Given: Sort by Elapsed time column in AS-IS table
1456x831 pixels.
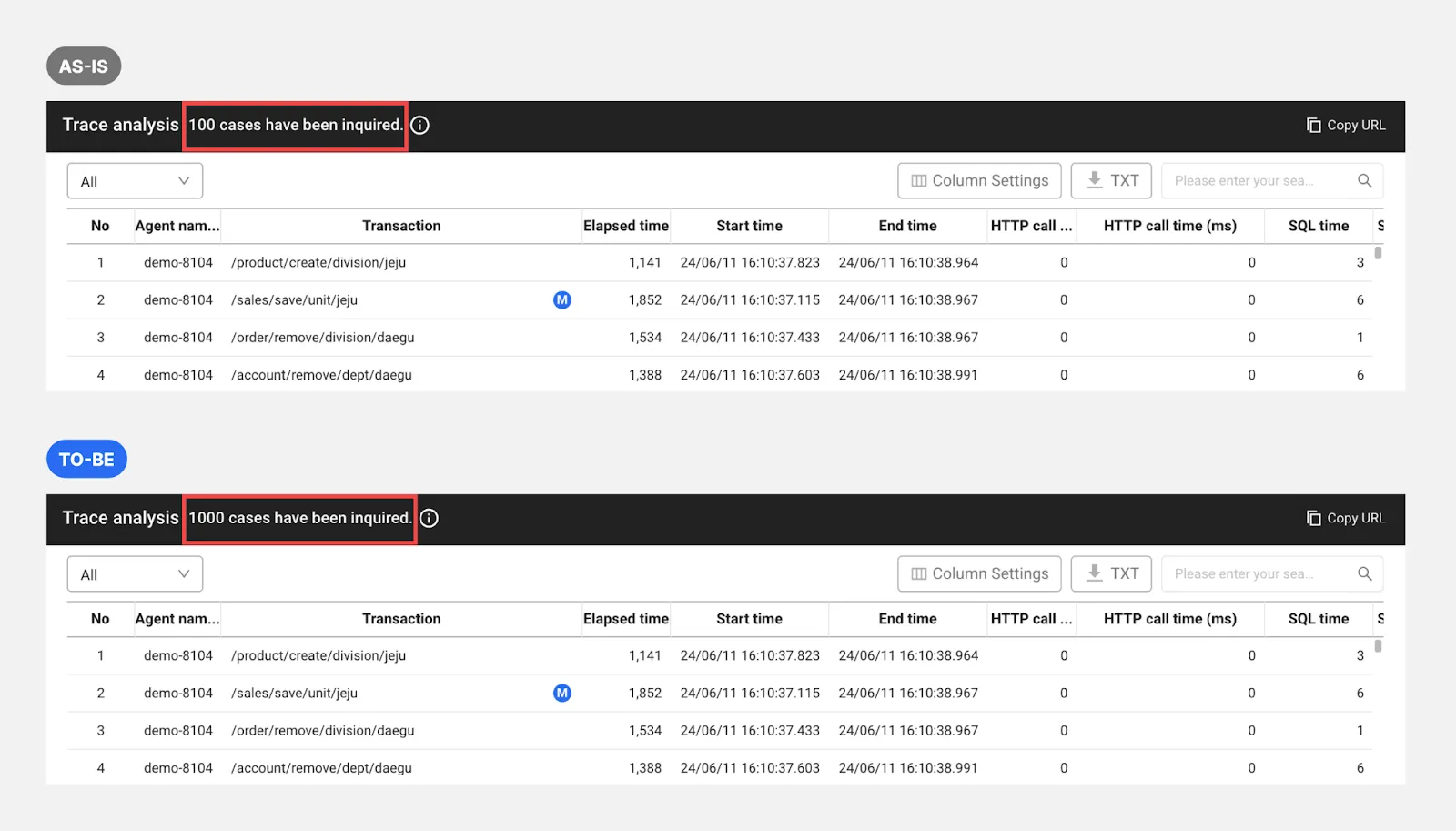Looking at the screenshot, I should point(626,226).
